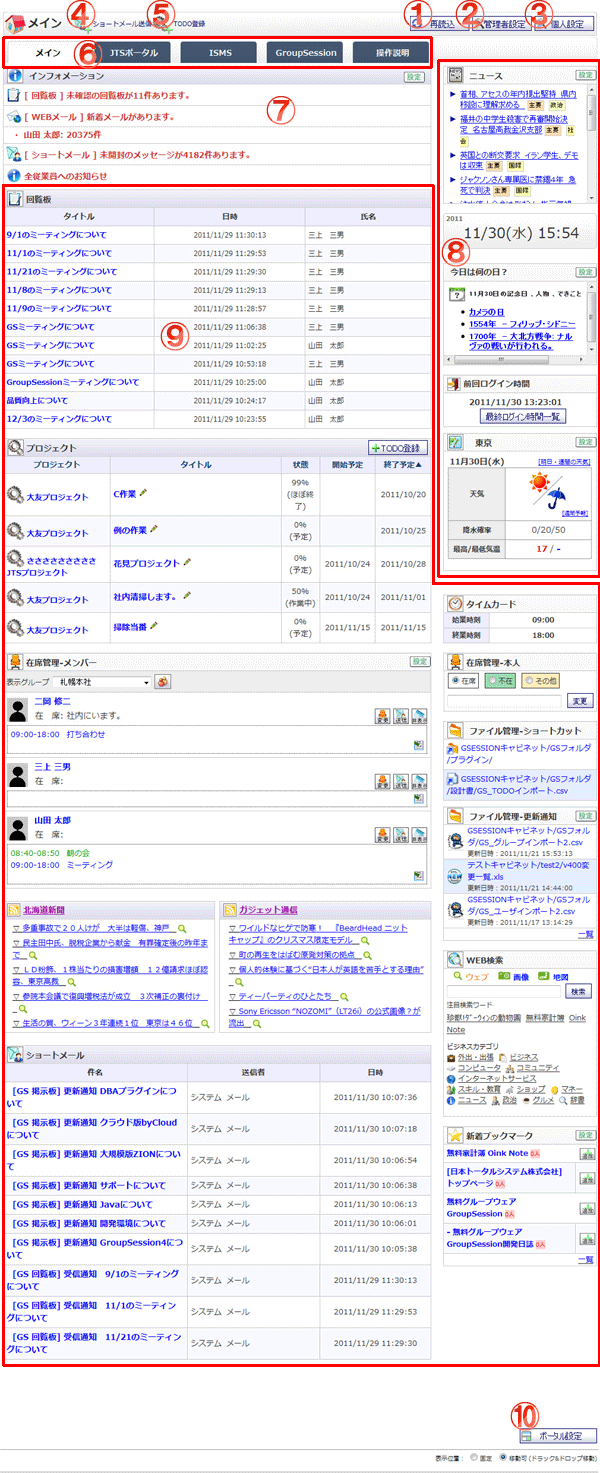The width and height of the screenshot is (600, 1473).
Task: Click 送信 icon for 三上 三男
Action: click(399, 780)
